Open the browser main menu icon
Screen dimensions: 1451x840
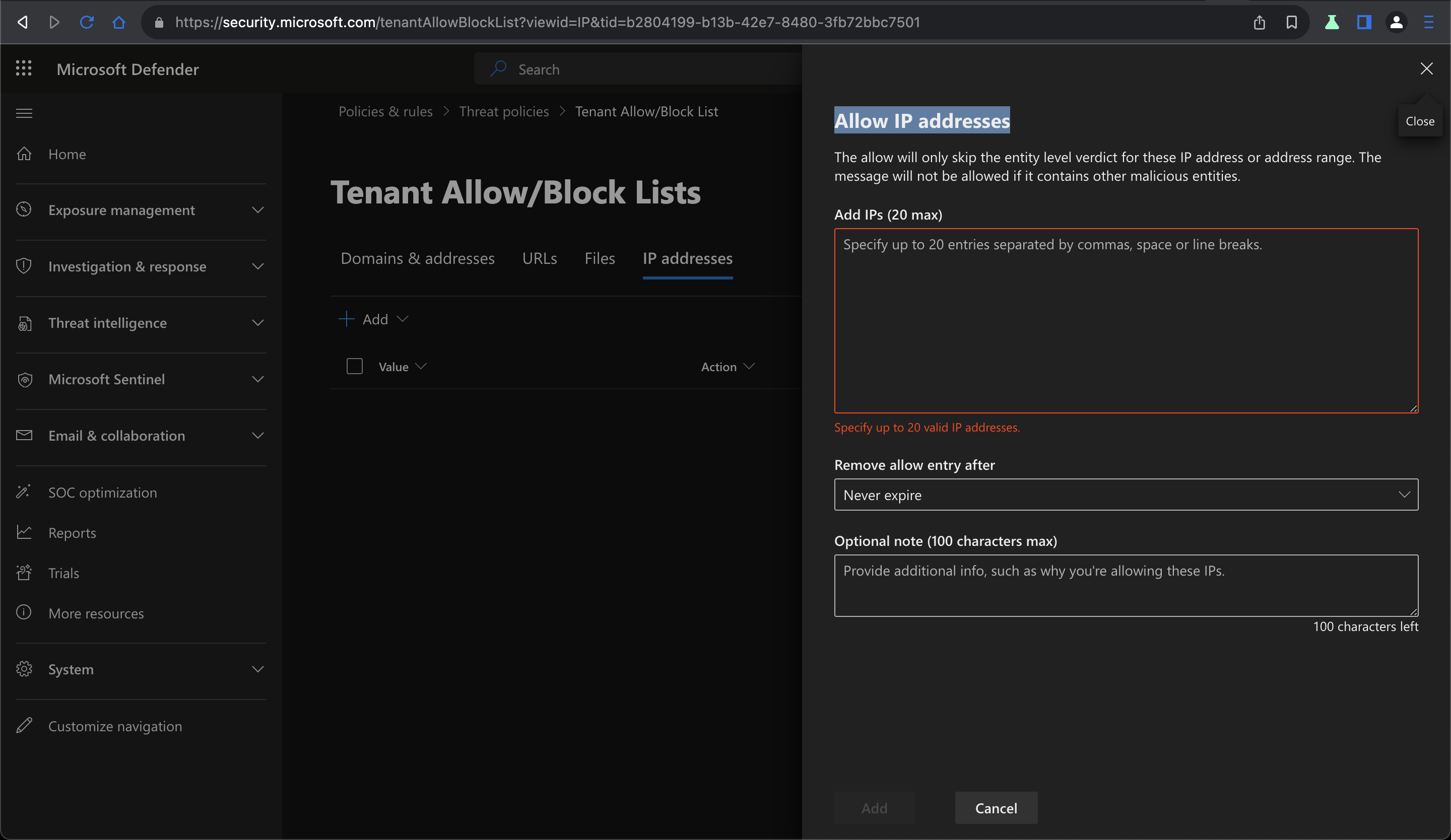pos(1428,22)
